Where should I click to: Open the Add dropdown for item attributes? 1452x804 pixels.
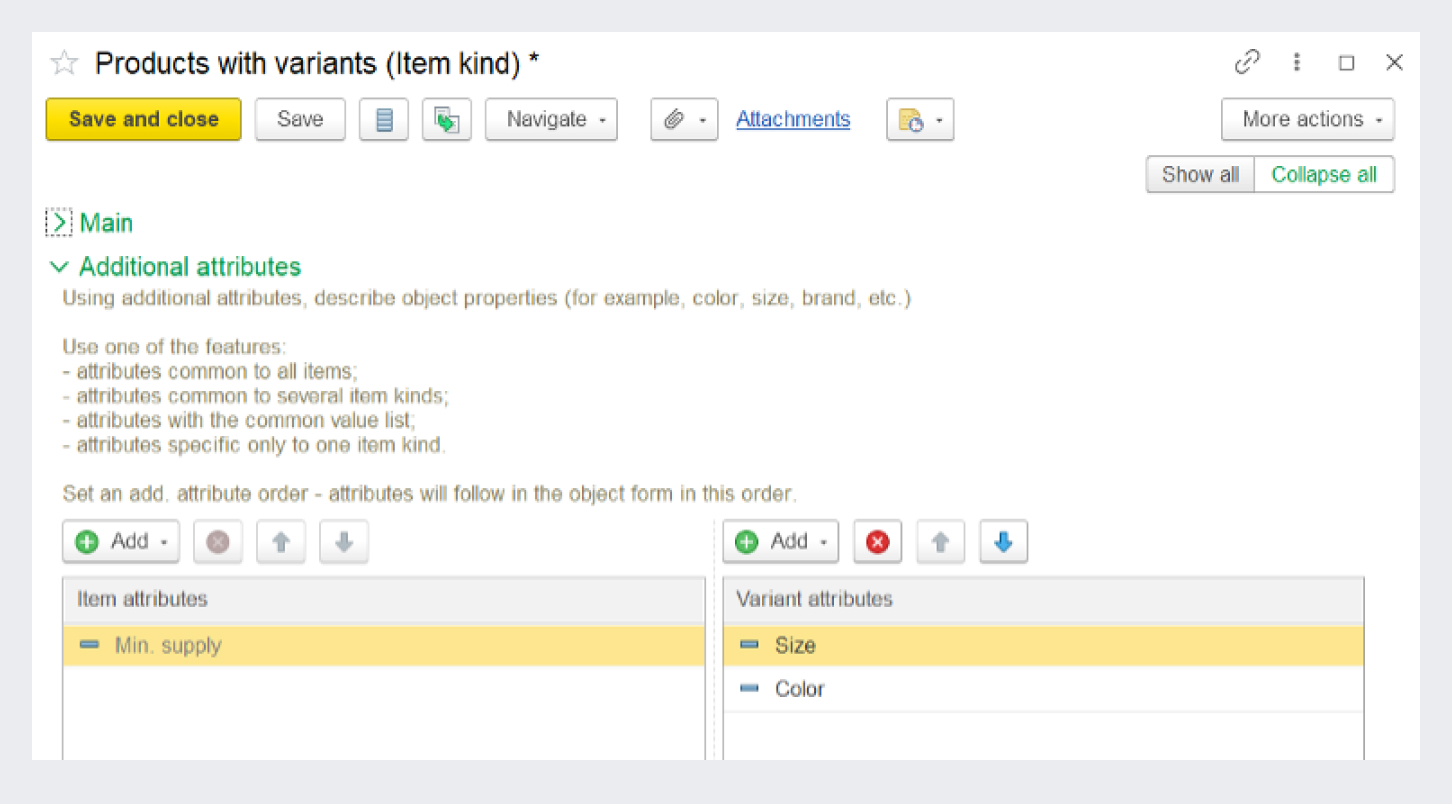point(121,542)
